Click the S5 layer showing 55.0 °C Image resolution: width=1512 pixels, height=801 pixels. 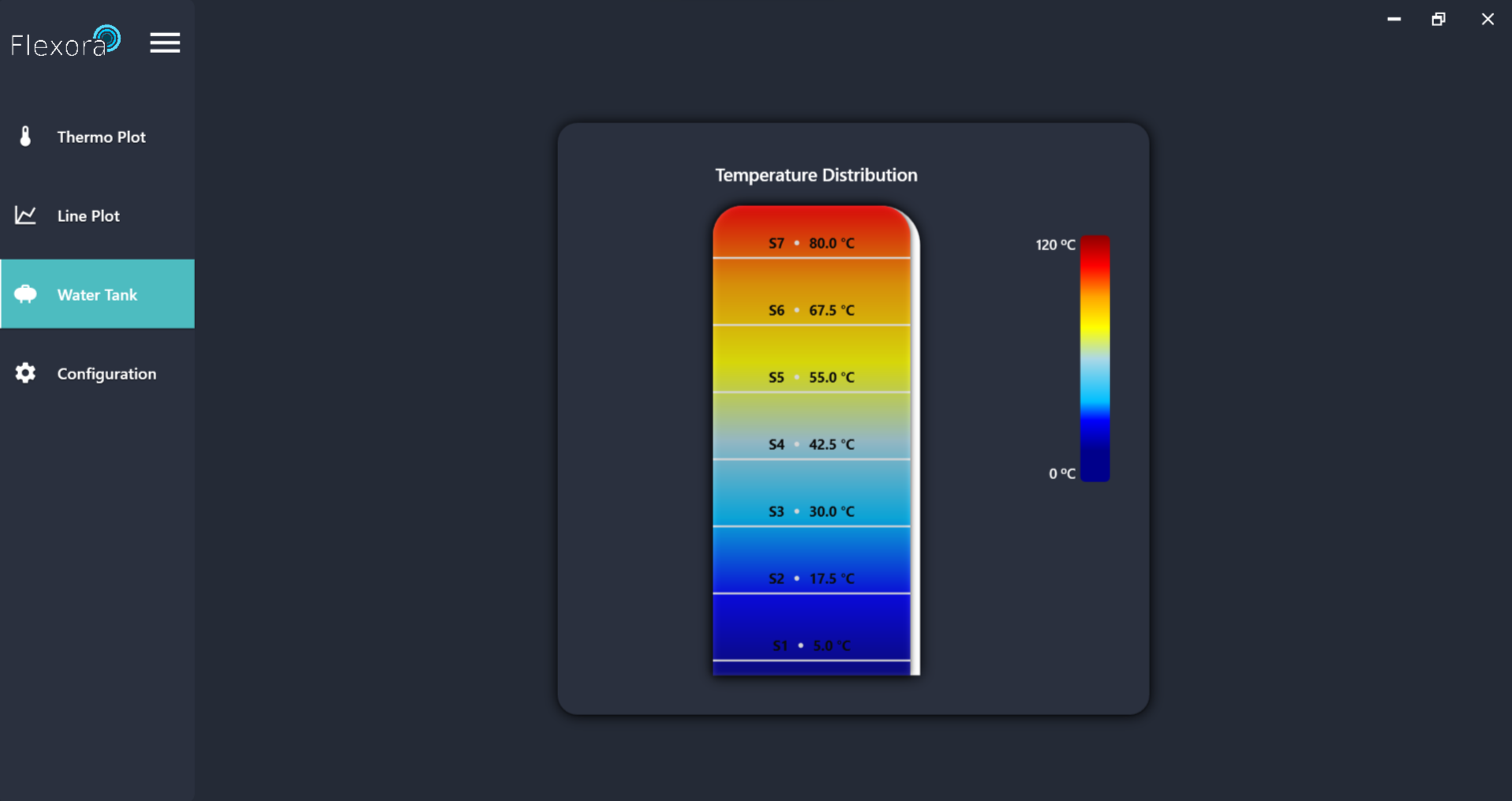coord(811,358)
